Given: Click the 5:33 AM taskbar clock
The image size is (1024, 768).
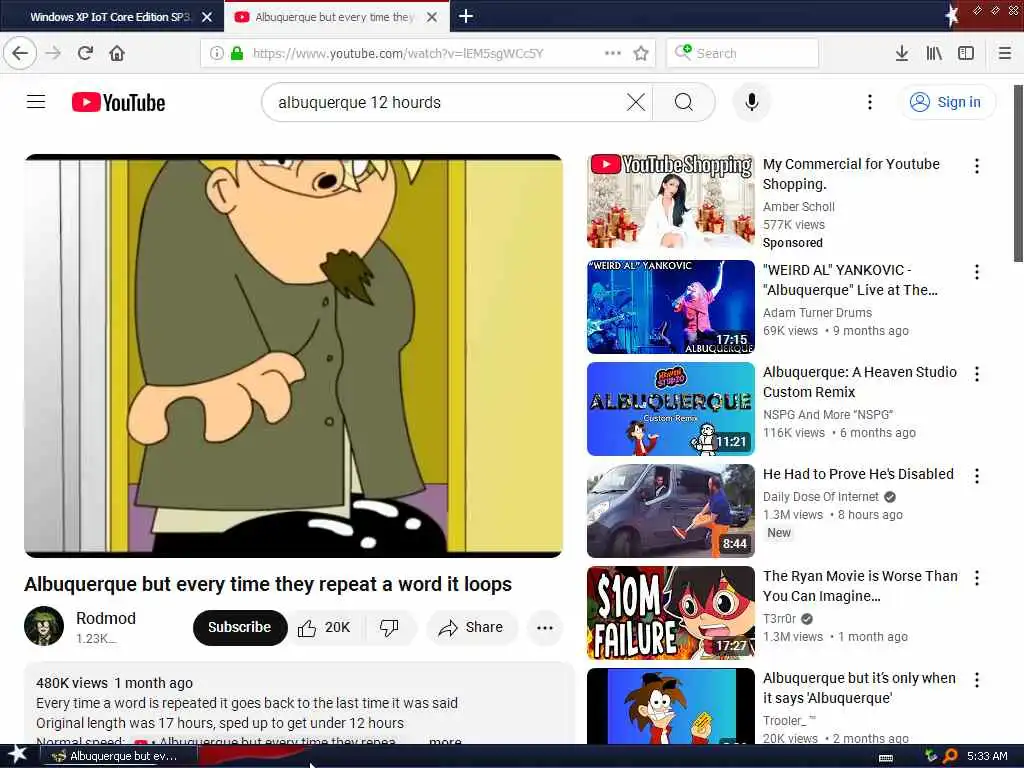Looking at the screenshot, I should coord(987,756).
